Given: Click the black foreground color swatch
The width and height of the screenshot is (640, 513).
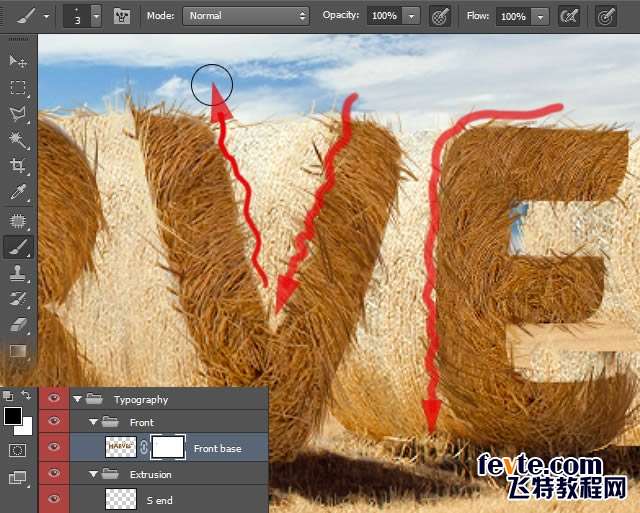Looking at the screenshot, I should point(13,416).
